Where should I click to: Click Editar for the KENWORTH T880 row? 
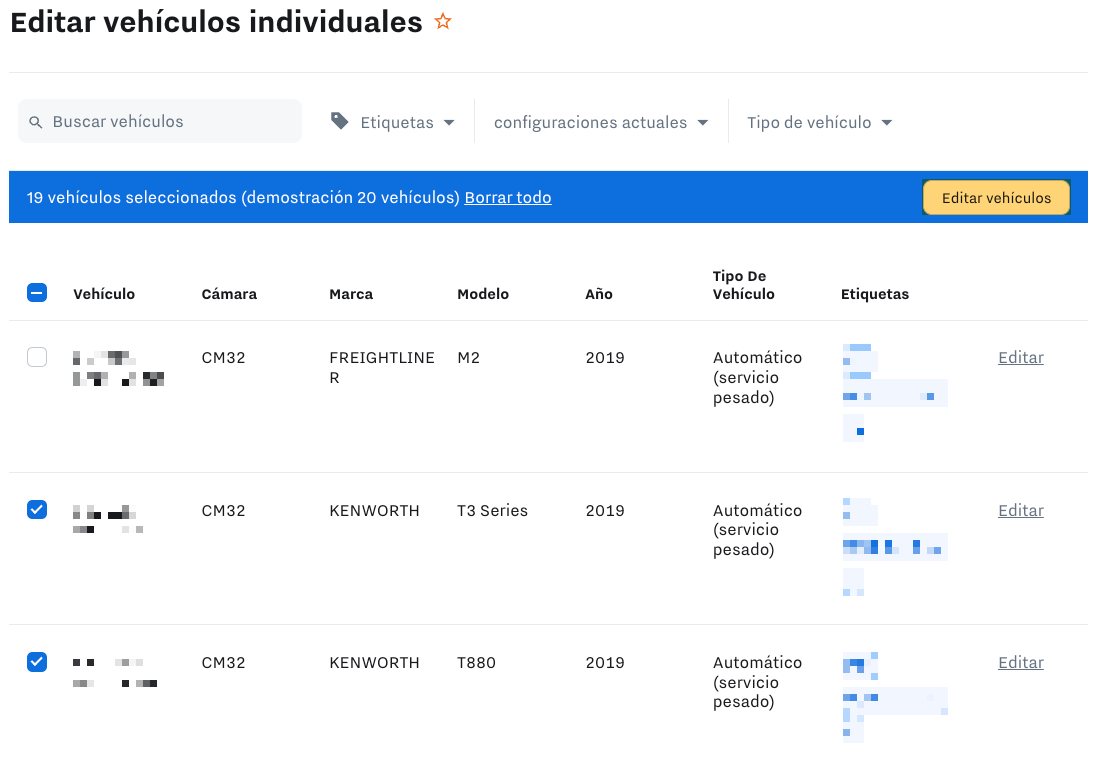coord(1020,662)
